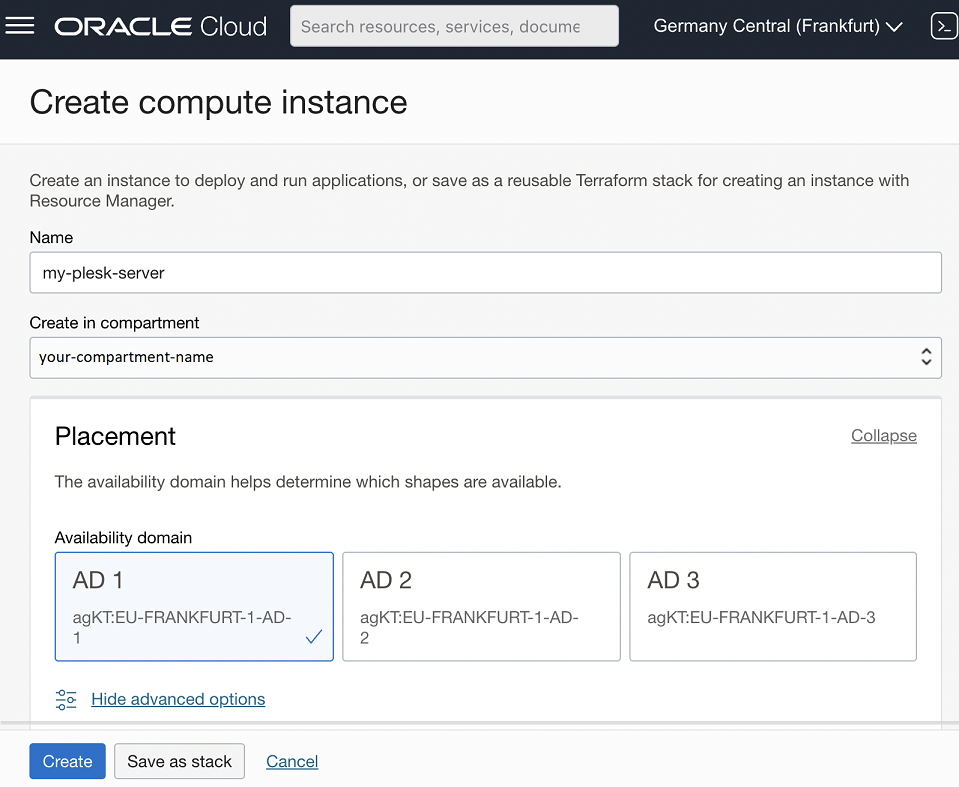Image resolution: width=959 pixels, height=787 pixels.
Task: Open the Germany Central (Frankfurt) region dropdown
Action: click(778, 26)
